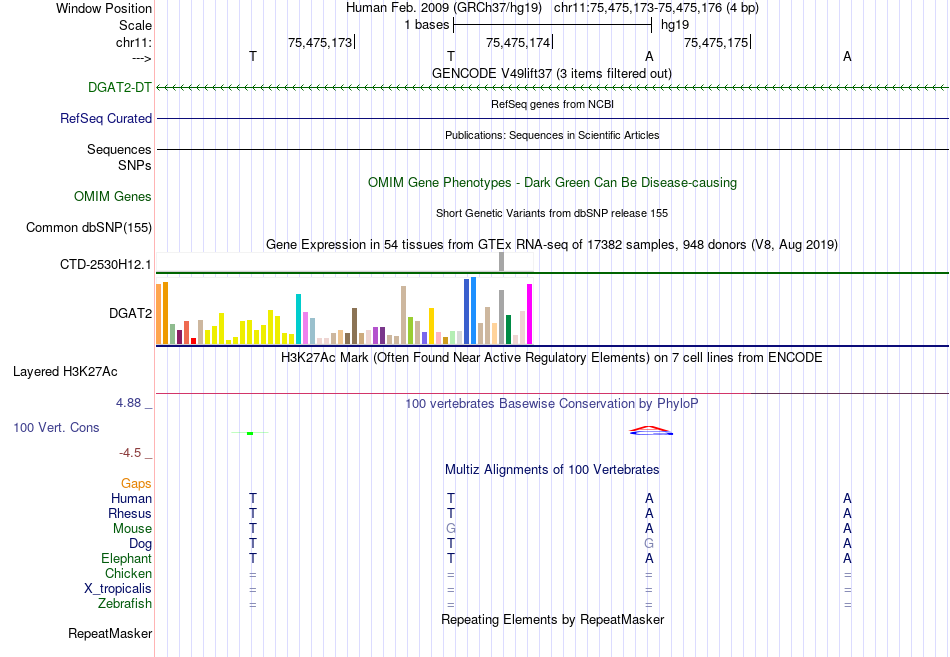Click the Window Position label
Screen dimensions: 950x657
coord(104,8)
